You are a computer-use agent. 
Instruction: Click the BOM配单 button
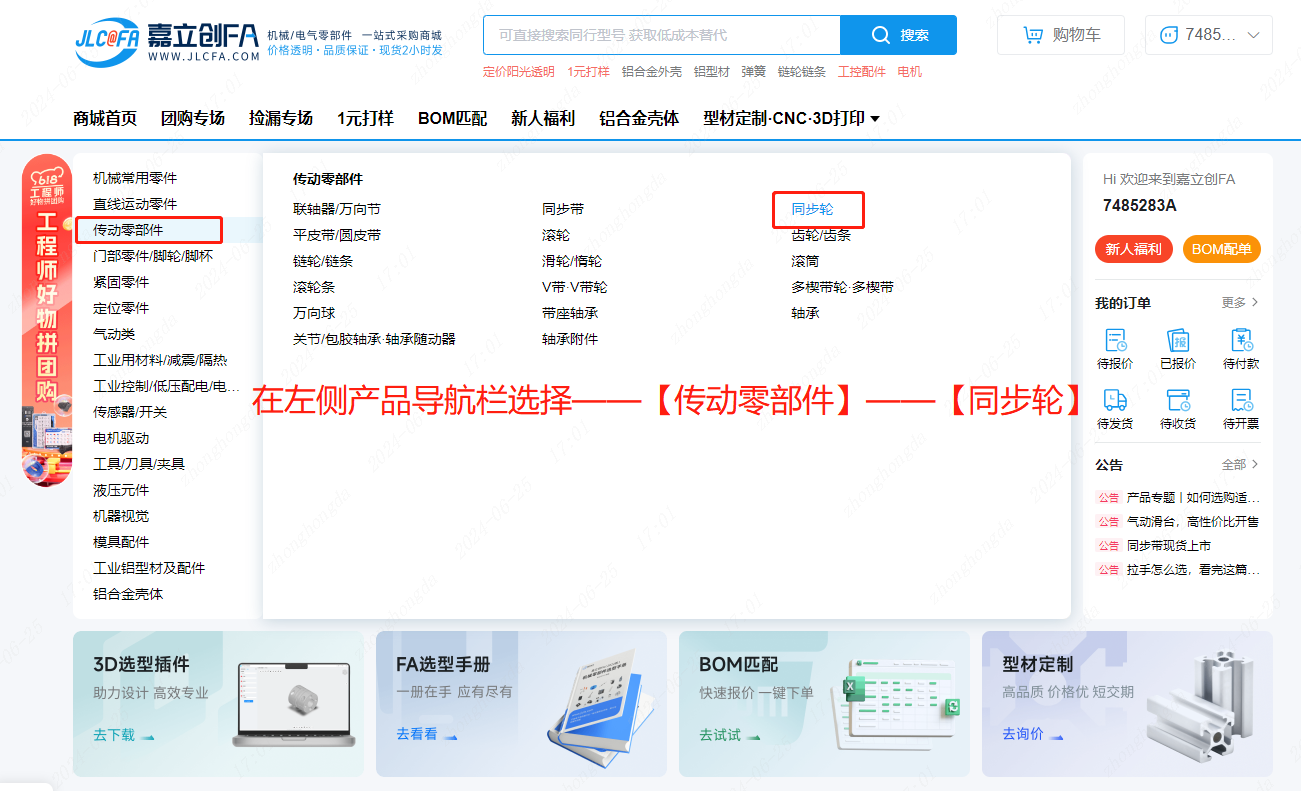pos(1221,249)
